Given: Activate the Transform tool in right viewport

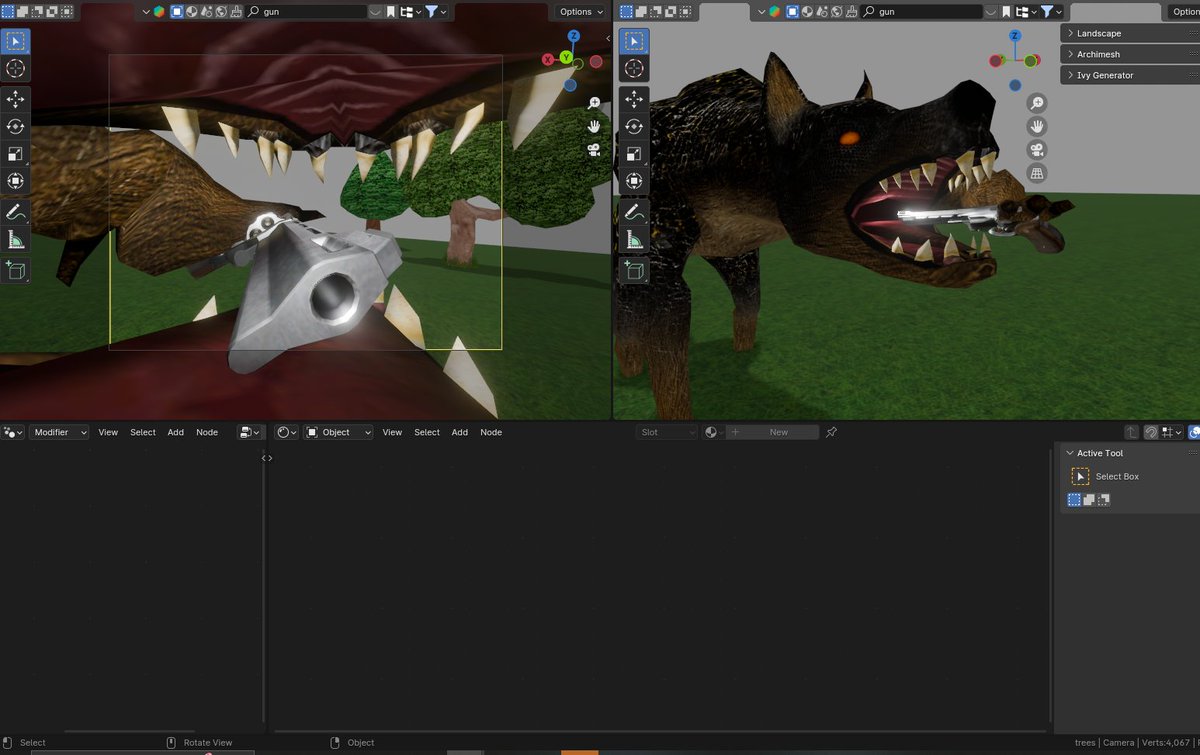Looking at the screenshot, I should [633, 181].
